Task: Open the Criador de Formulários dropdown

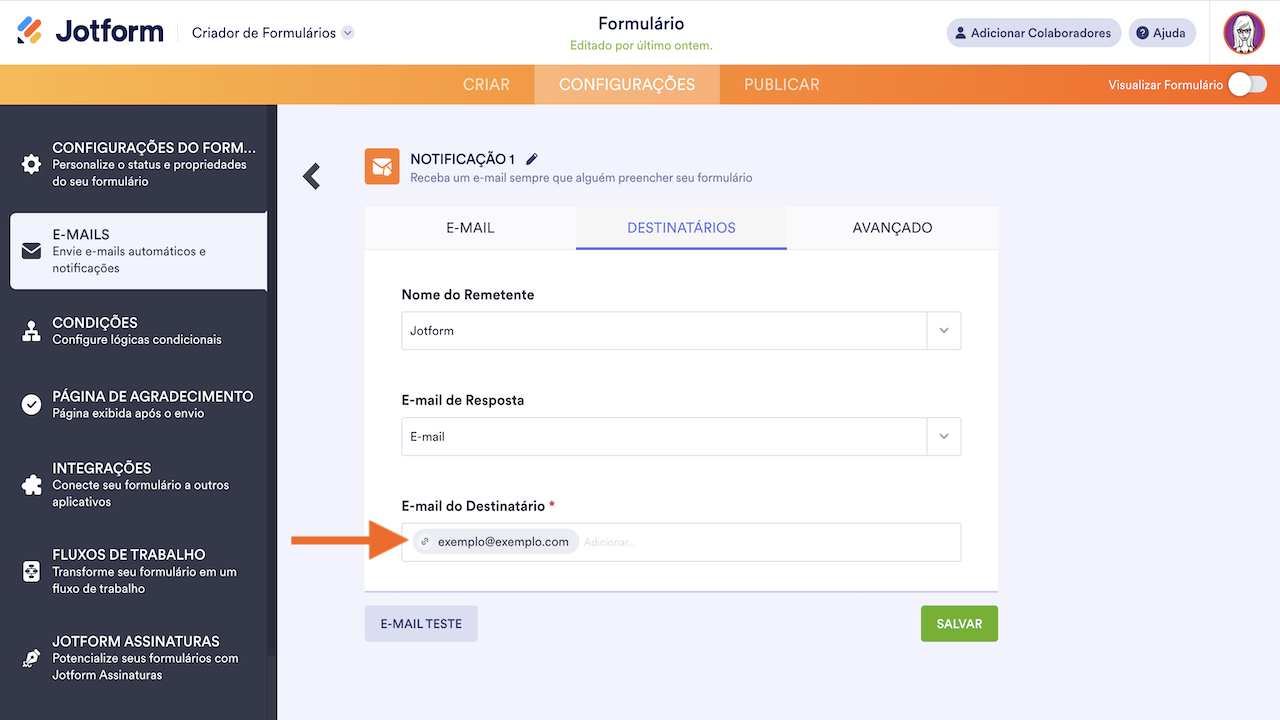Action: coord(348,33)
